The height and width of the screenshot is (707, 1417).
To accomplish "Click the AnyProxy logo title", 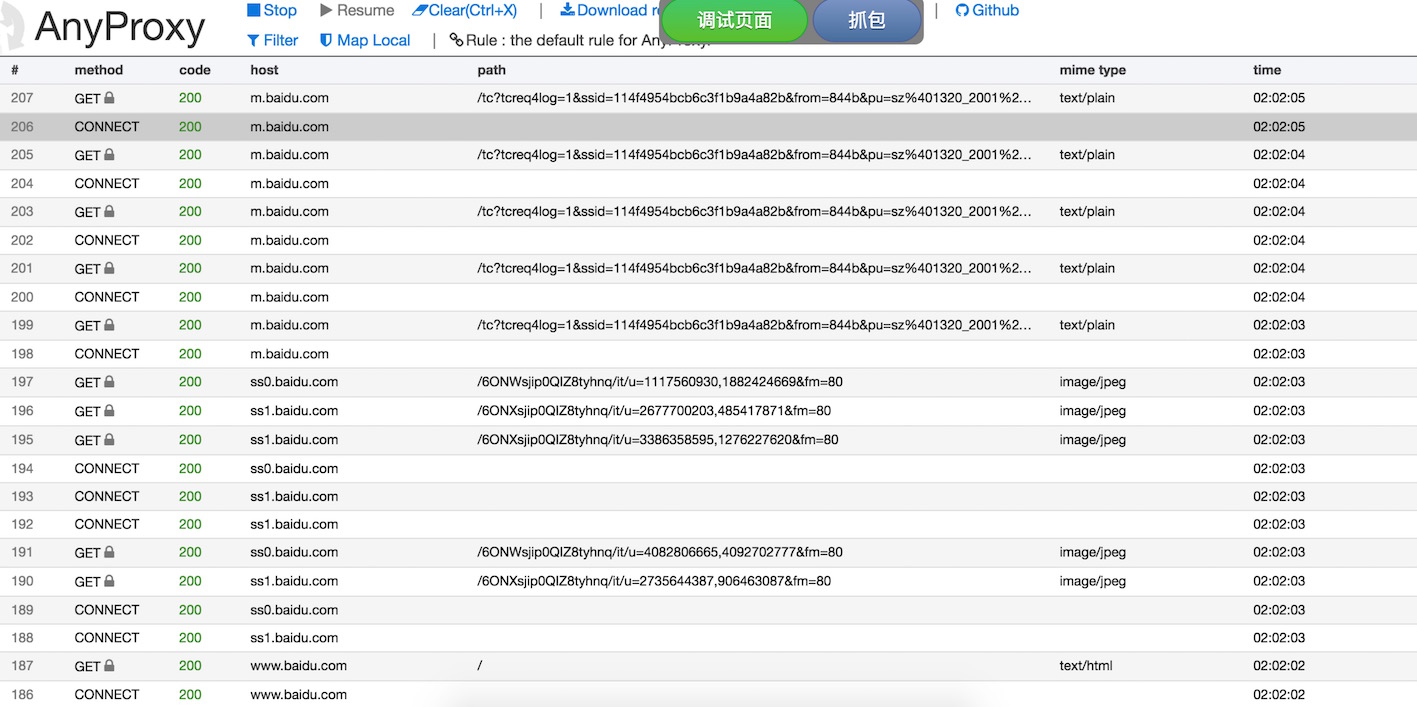I will click(120, 28).
